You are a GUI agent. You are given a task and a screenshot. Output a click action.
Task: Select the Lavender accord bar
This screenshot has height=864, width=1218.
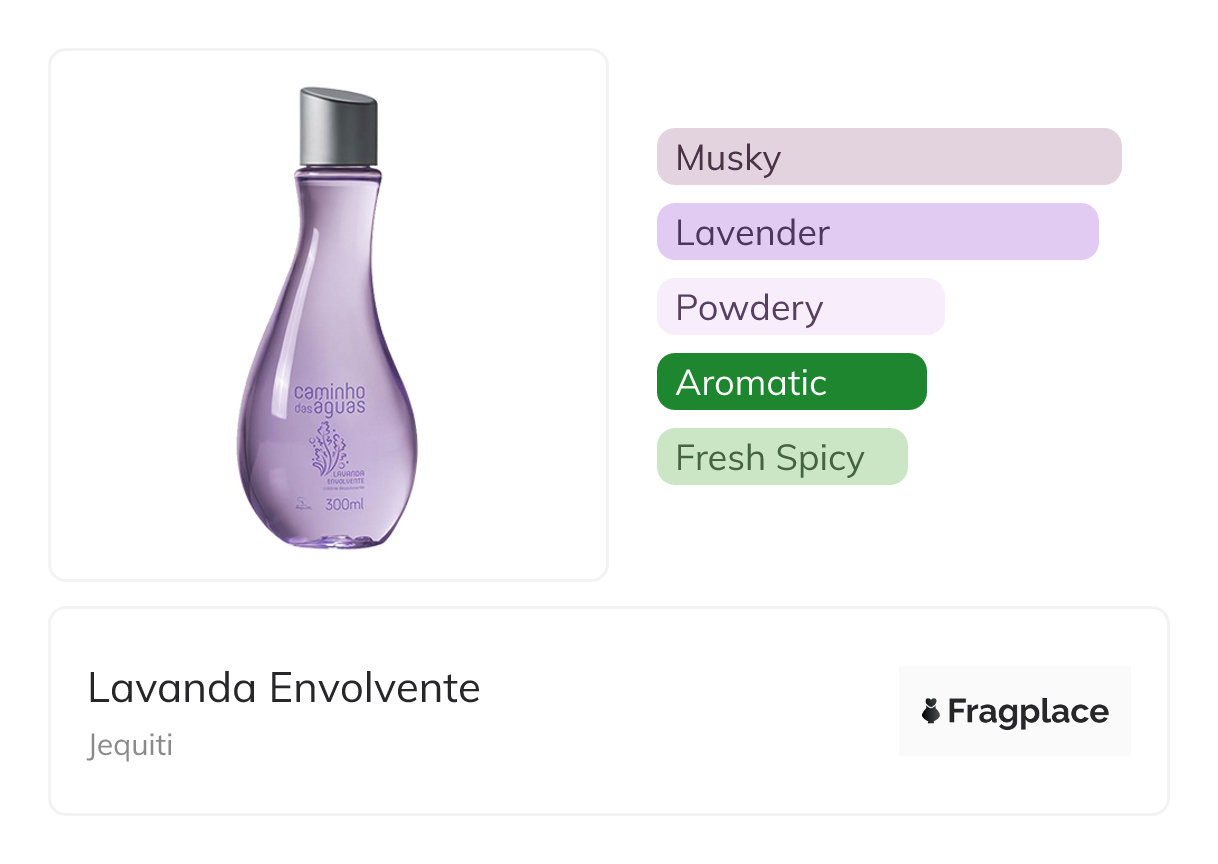[x=877, y=232]
